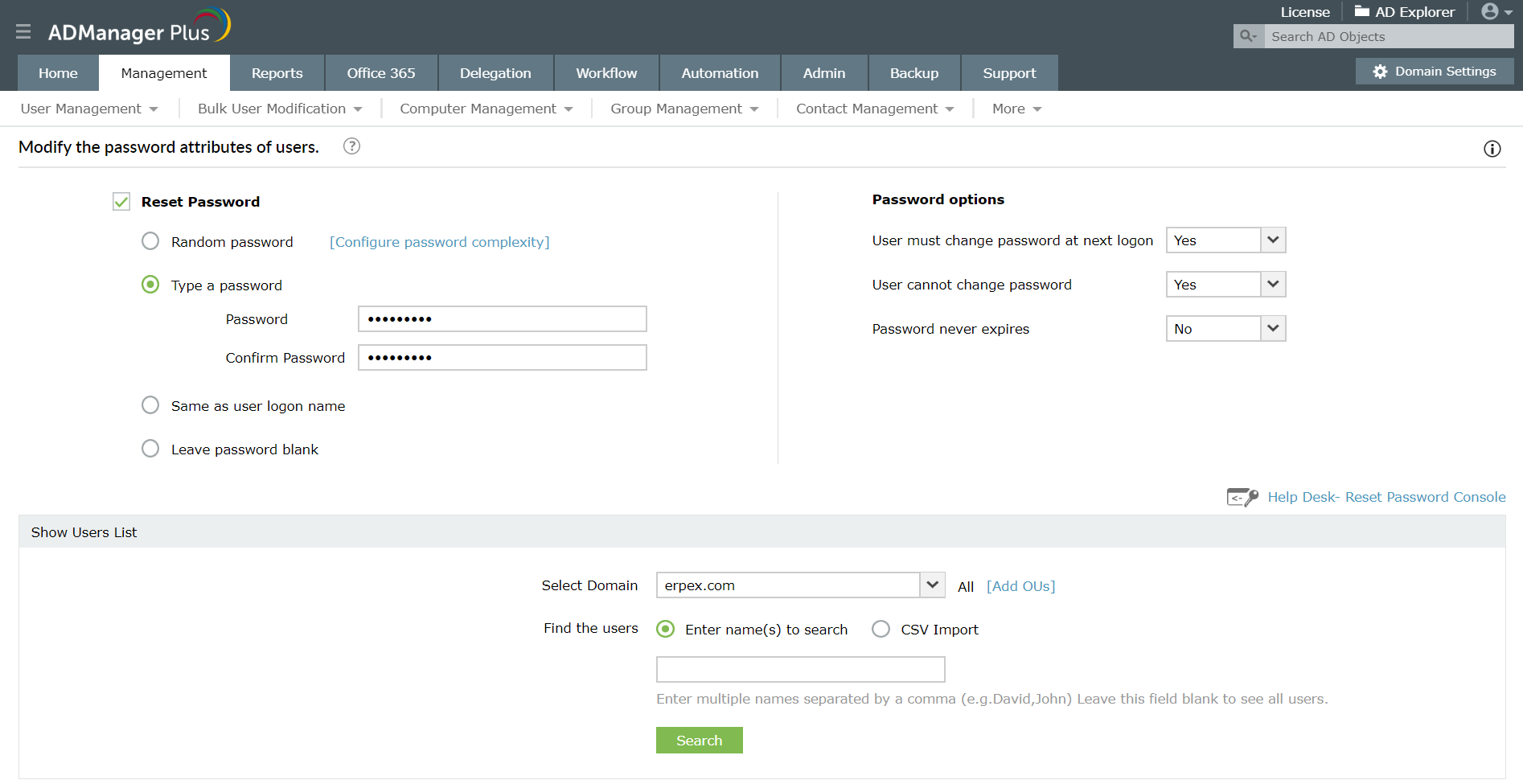The width and height of the screenshot is (1523, 784).
Task: Open the License link
Action: tap(1305, 12)
